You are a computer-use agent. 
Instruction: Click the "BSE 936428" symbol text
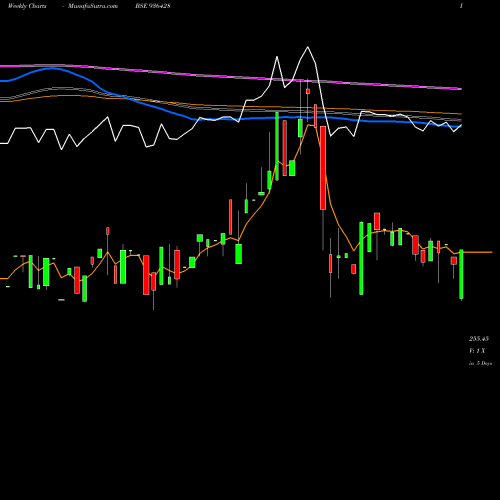(153, 6)
